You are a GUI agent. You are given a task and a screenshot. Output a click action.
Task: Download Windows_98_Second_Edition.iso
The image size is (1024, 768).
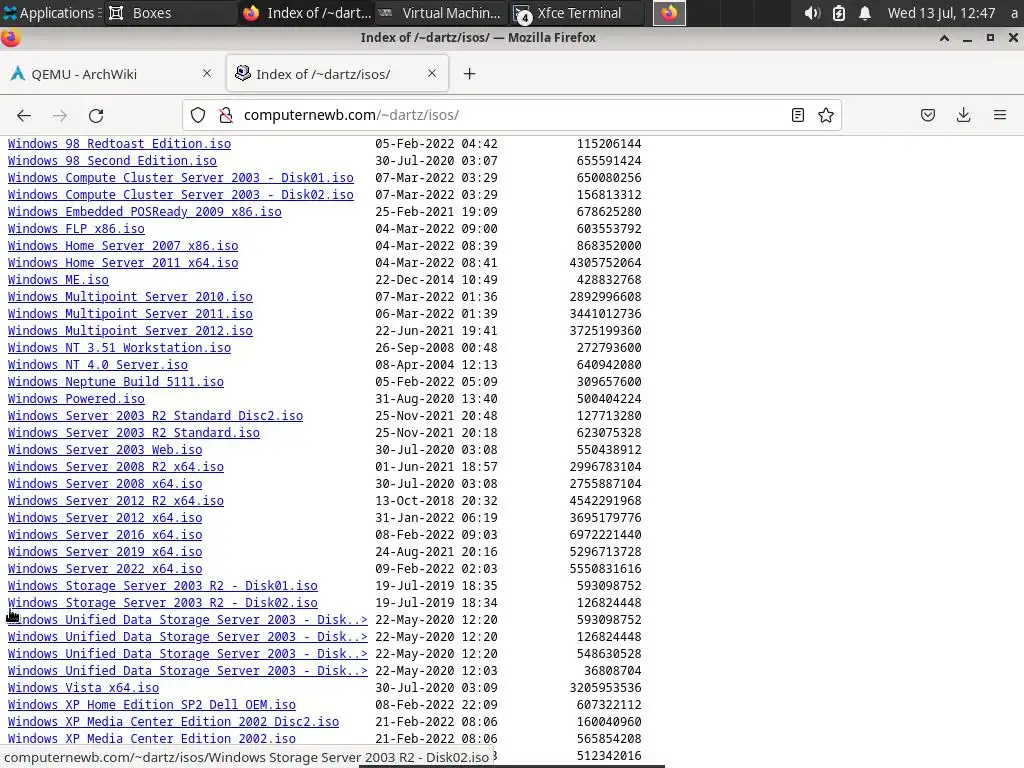pyautogui.click(x=112, y=161)
